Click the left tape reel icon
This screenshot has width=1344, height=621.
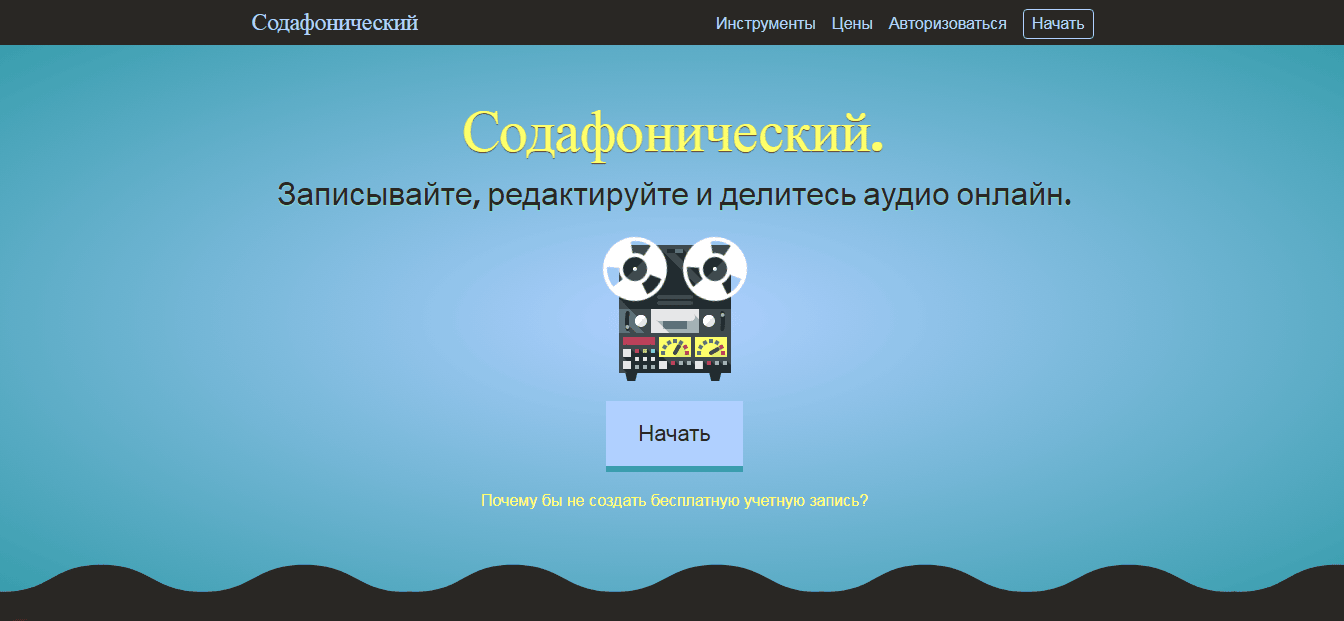tap(633, 269)
